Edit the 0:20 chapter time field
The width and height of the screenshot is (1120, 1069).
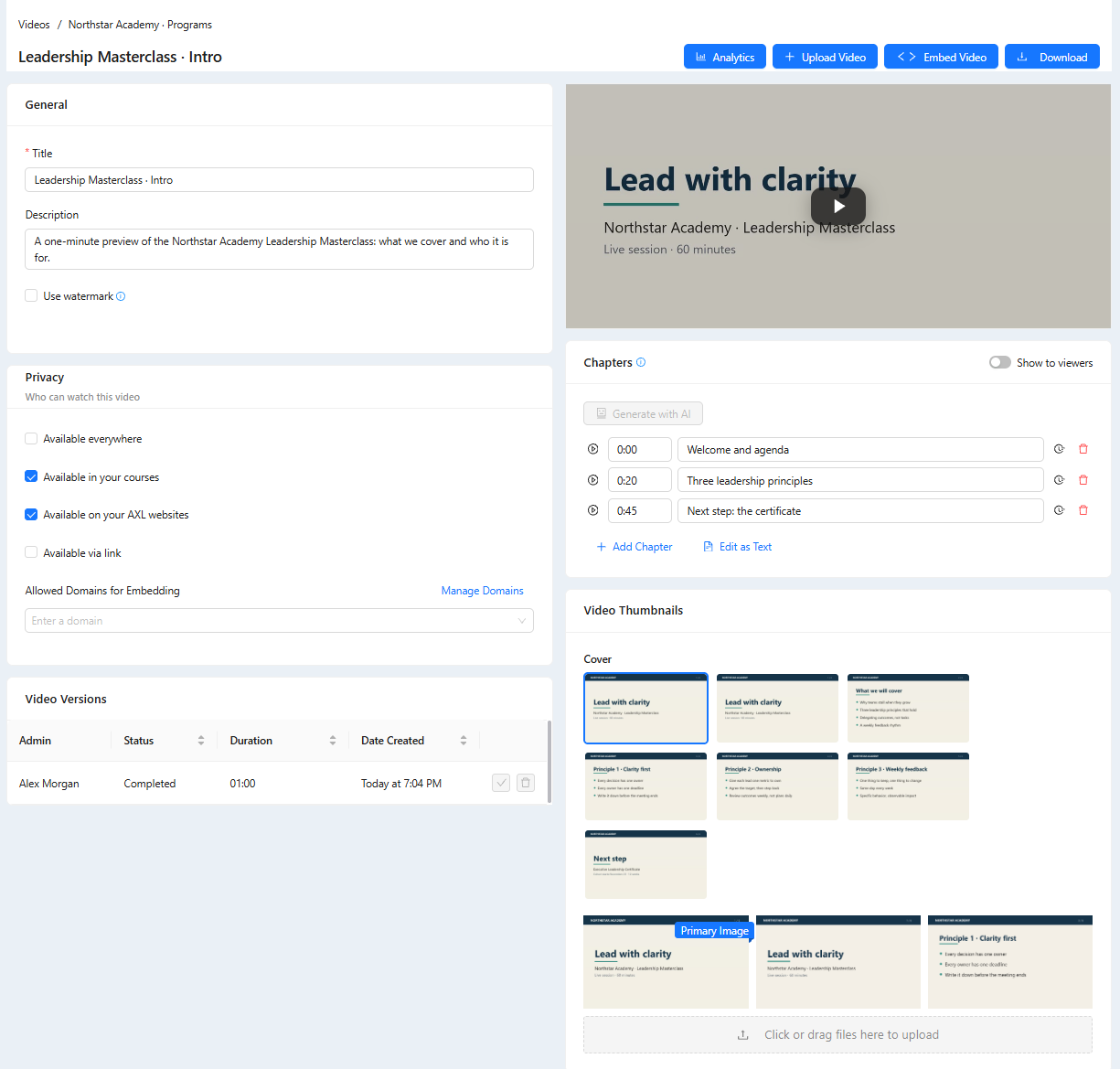[x=640, y=480]
